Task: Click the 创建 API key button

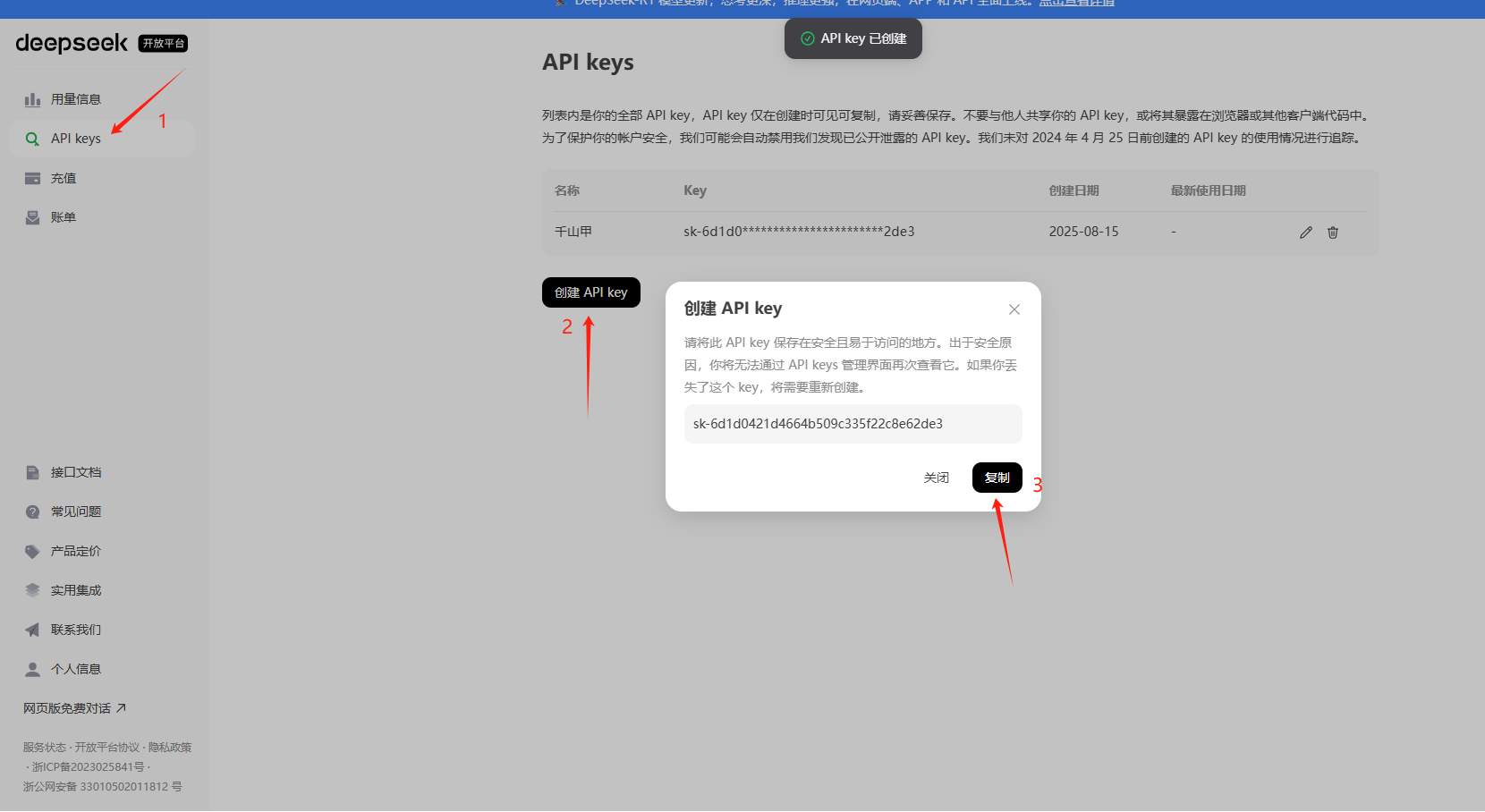Action: [590, 292]
